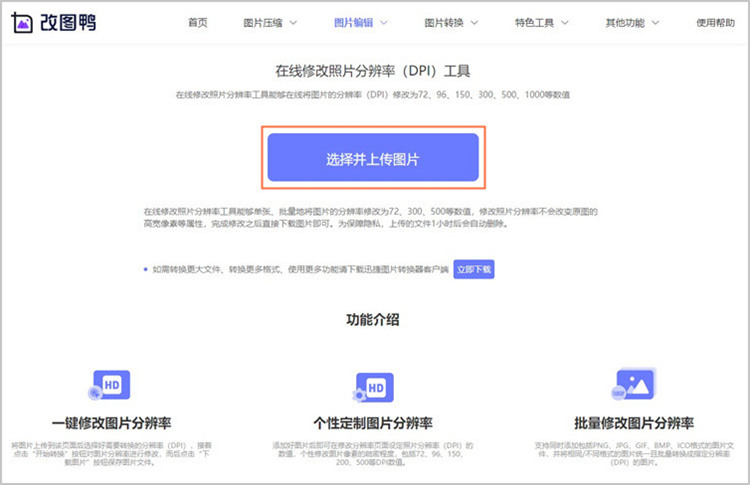Click the 改图鸭 logo icon
This screenshot has height=485, width=750.
(x=24, y=22)
